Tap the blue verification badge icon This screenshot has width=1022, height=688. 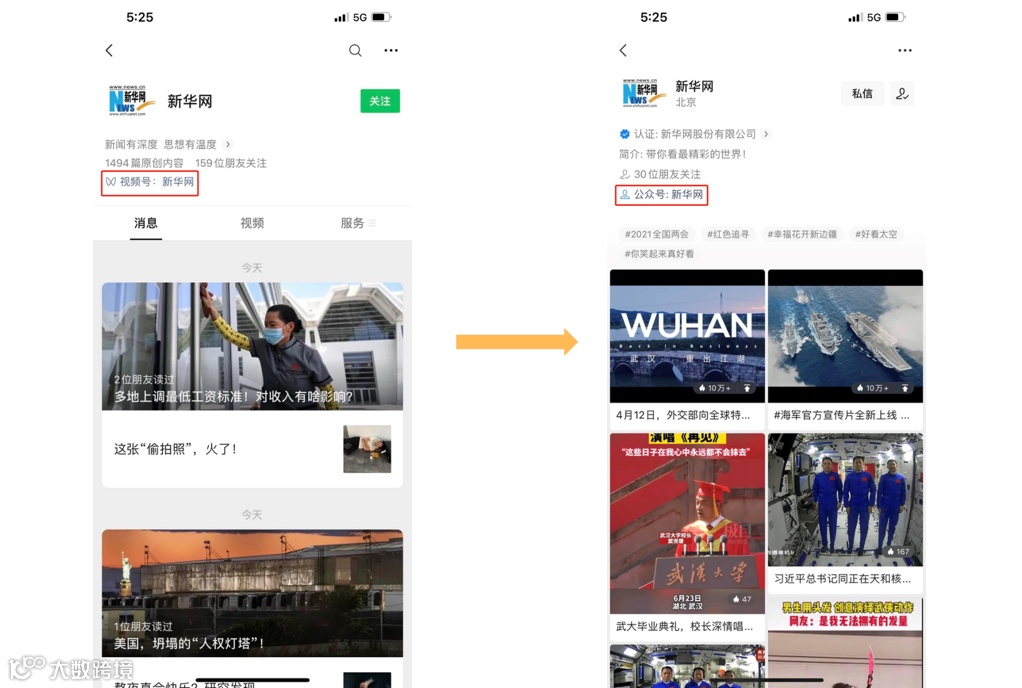[624, 134]
